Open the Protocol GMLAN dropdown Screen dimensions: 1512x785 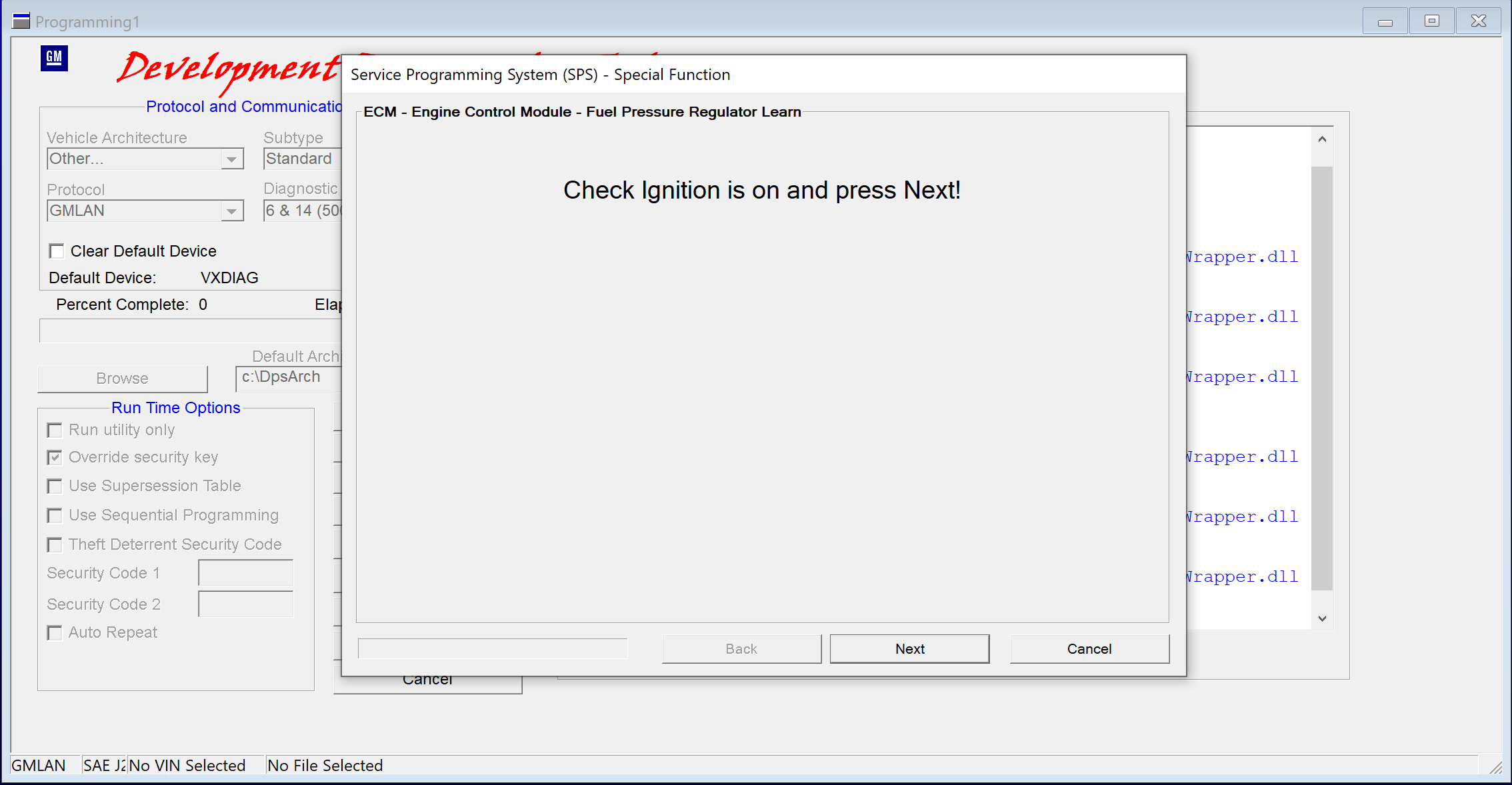pyautogui.click(x=231, y=211)
